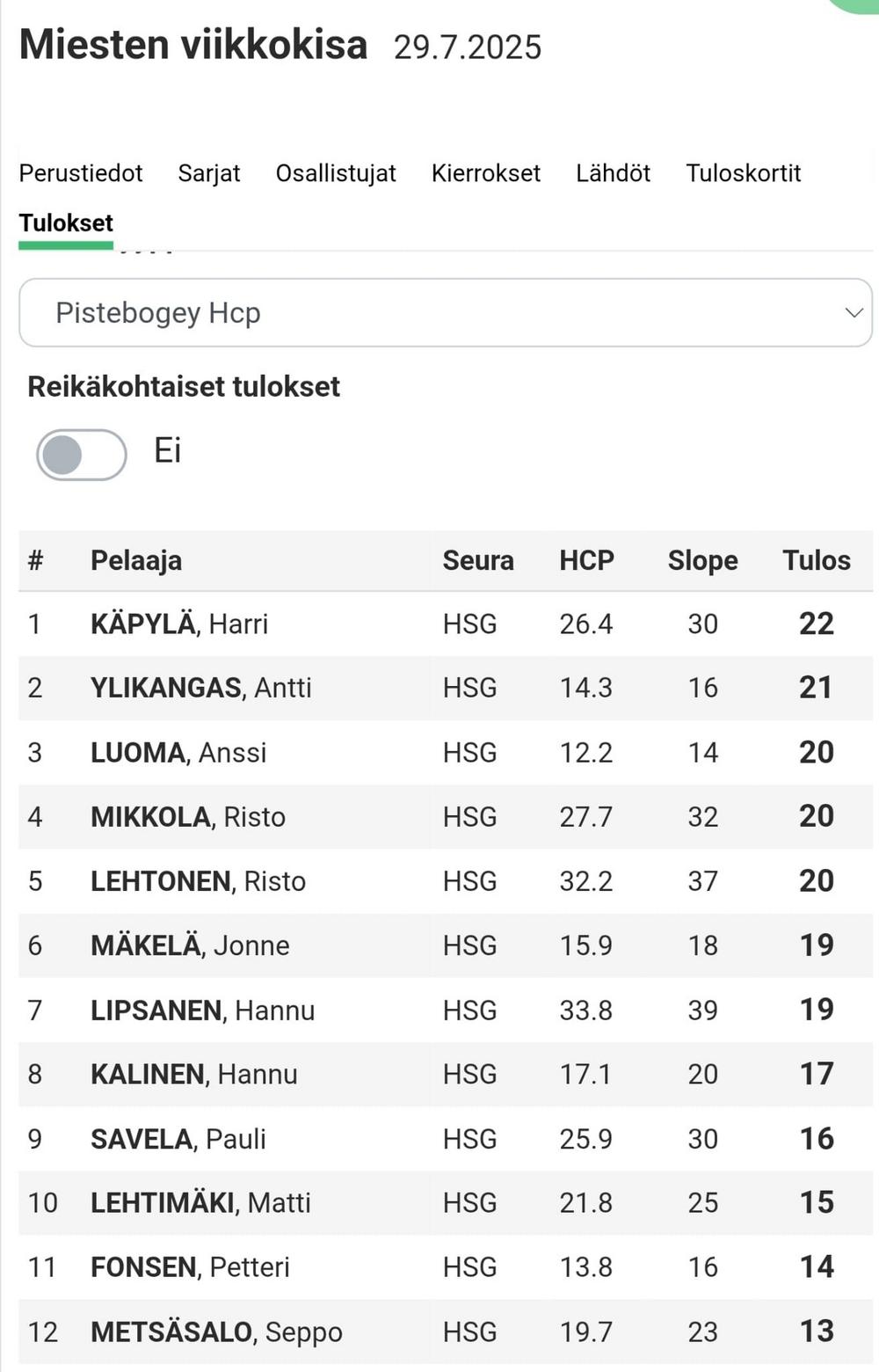Go to the Osallistujat tab
879x1372 pixels.
tap(336, 173)
